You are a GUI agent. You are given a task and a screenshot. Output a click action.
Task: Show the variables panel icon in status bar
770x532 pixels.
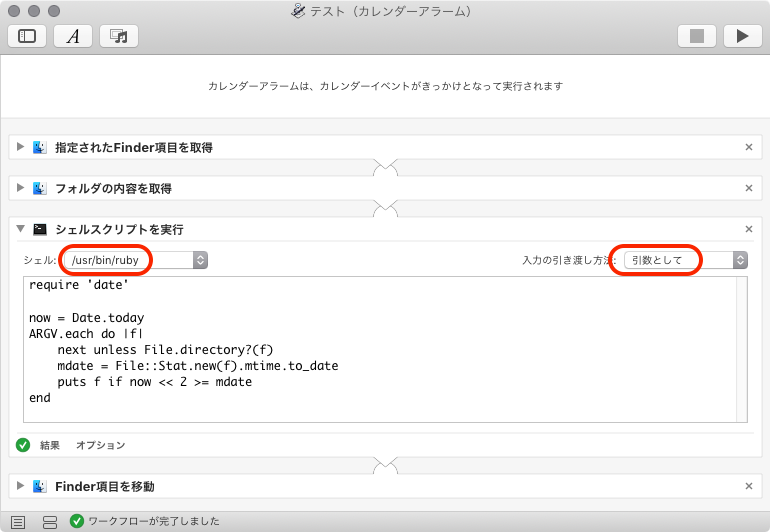[50, 522]
